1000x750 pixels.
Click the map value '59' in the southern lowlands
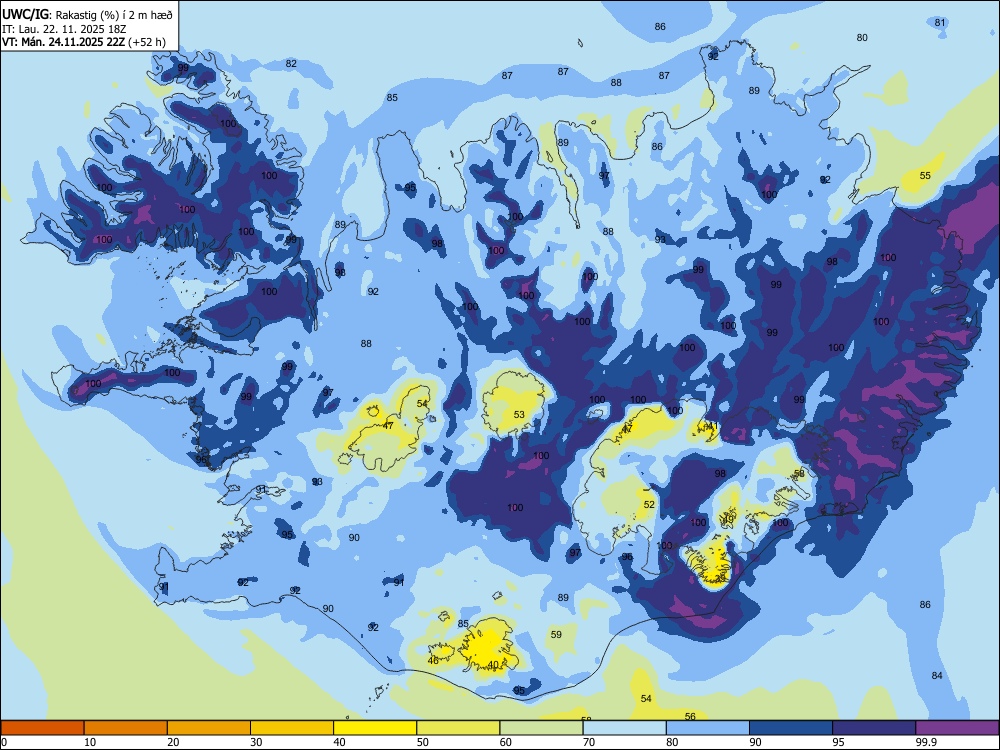tap(556, 635)
